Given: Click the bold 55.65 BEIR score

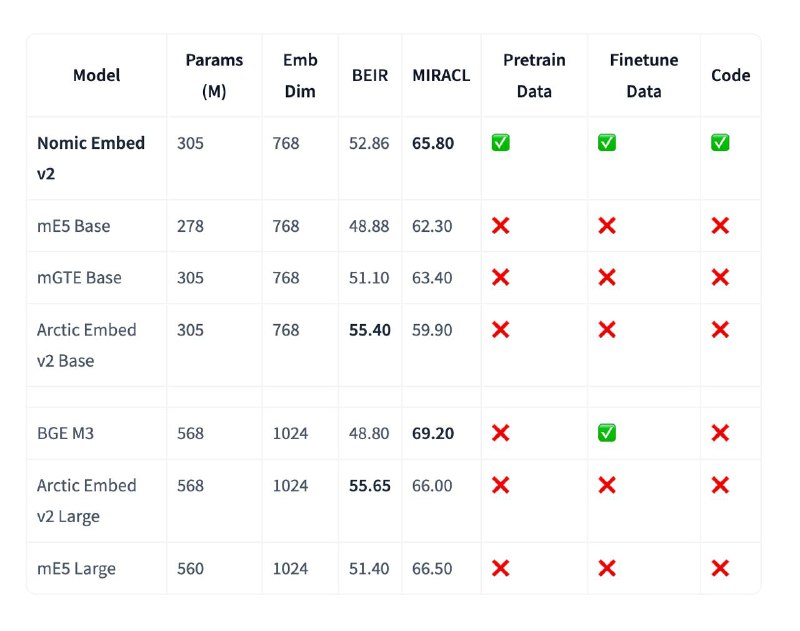Looking at the screenshot, I should tap(370, 486).
